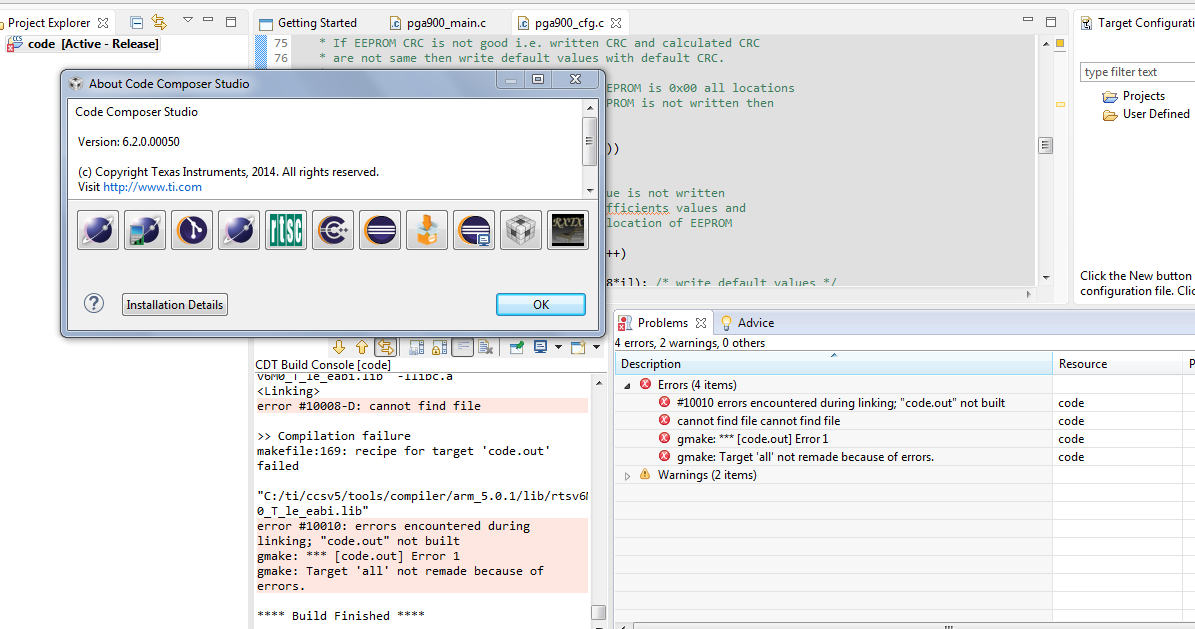The height and width of the screenshot is (629, 1195).
Task: Click the orange box install plug-in icon
Action: (427, 230)
